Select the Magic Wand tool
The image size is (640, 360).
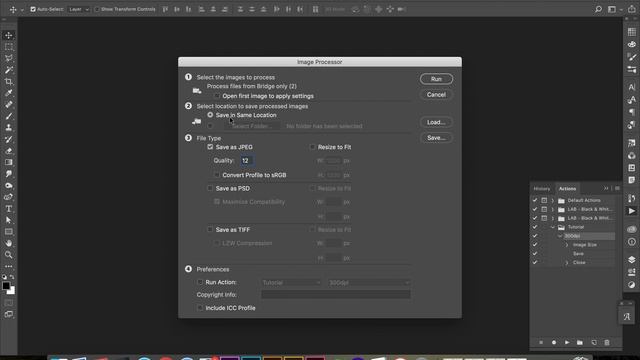9,70
